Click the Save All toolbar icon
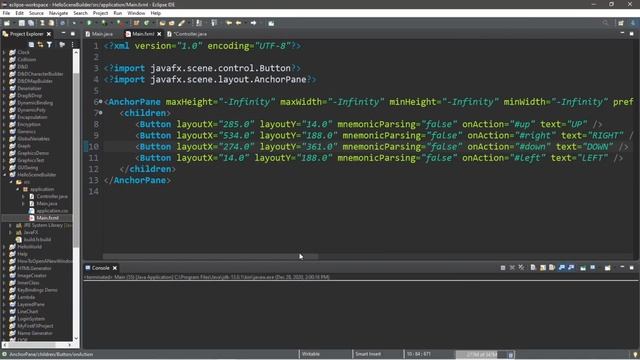Viewport: 640px width, 360px height. pyautogui.click(x=31, y=23)
